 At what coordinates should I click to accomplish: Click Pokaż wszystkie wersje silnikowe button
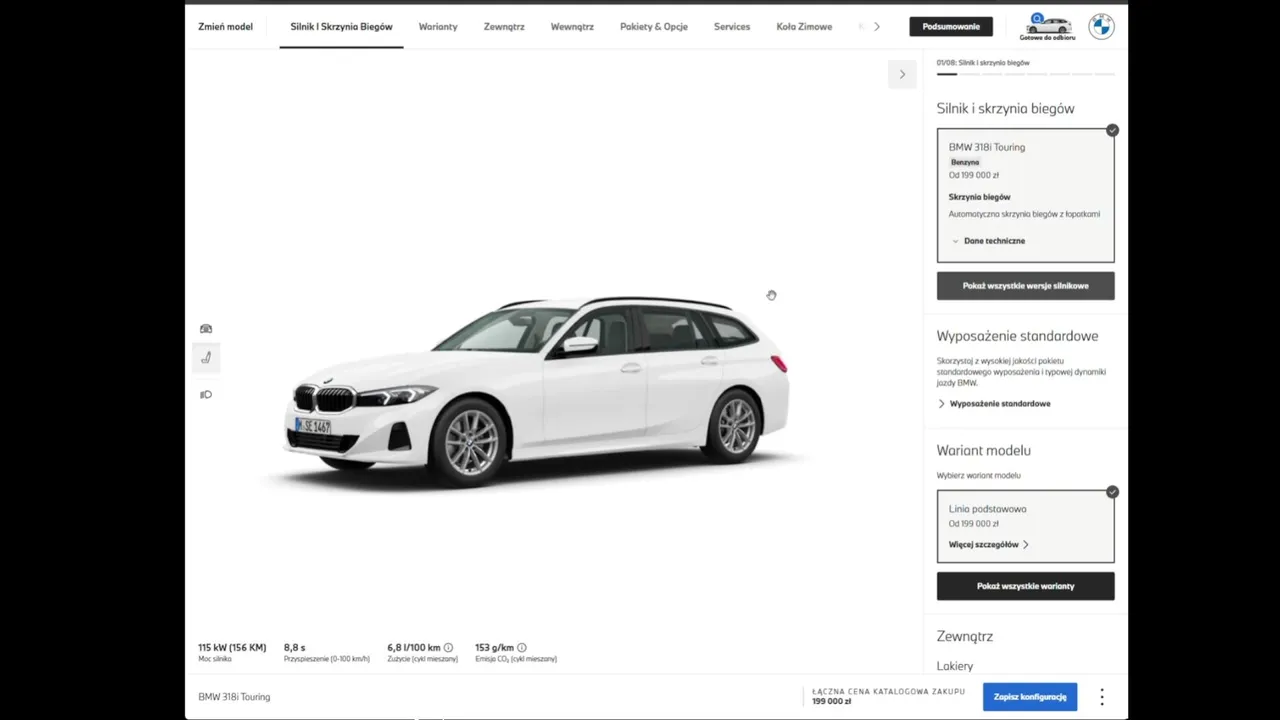pos(1025,286)
